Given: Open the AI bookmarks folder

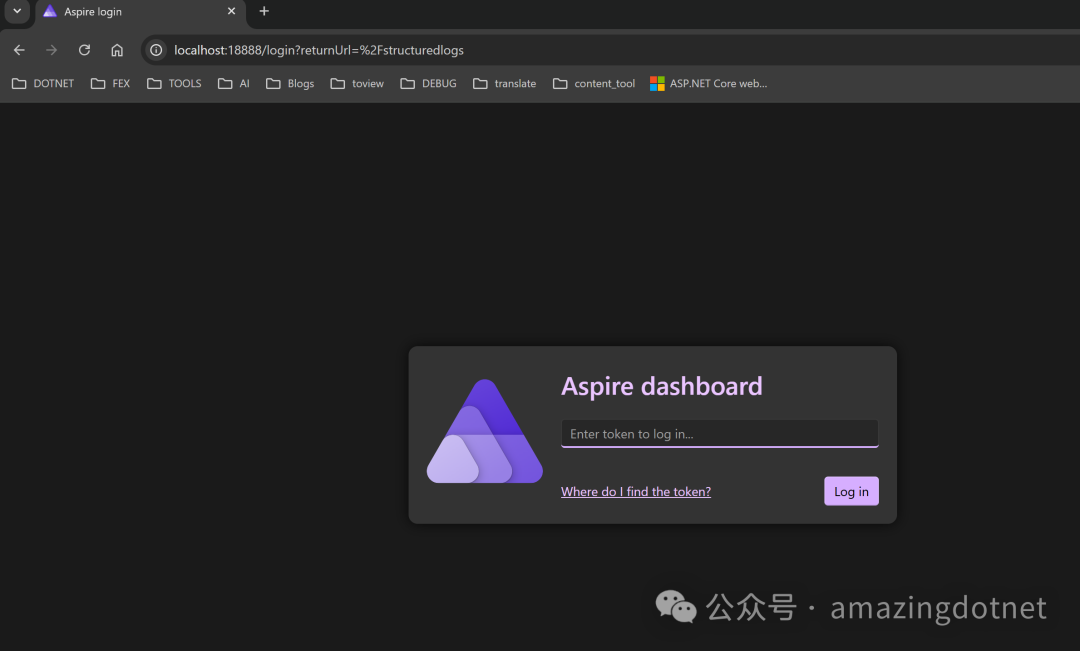Looking at the screenshot, I should pyautogui.click(x=233, y=83).
